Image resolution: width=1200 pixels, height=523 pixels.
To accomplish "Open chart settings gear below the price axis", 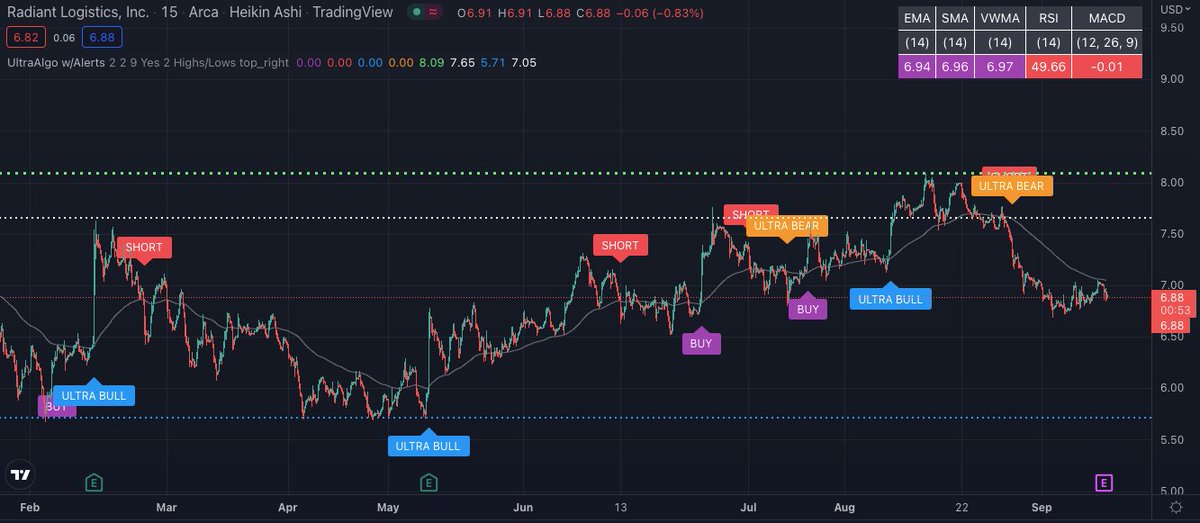I will pos(1177,508).
